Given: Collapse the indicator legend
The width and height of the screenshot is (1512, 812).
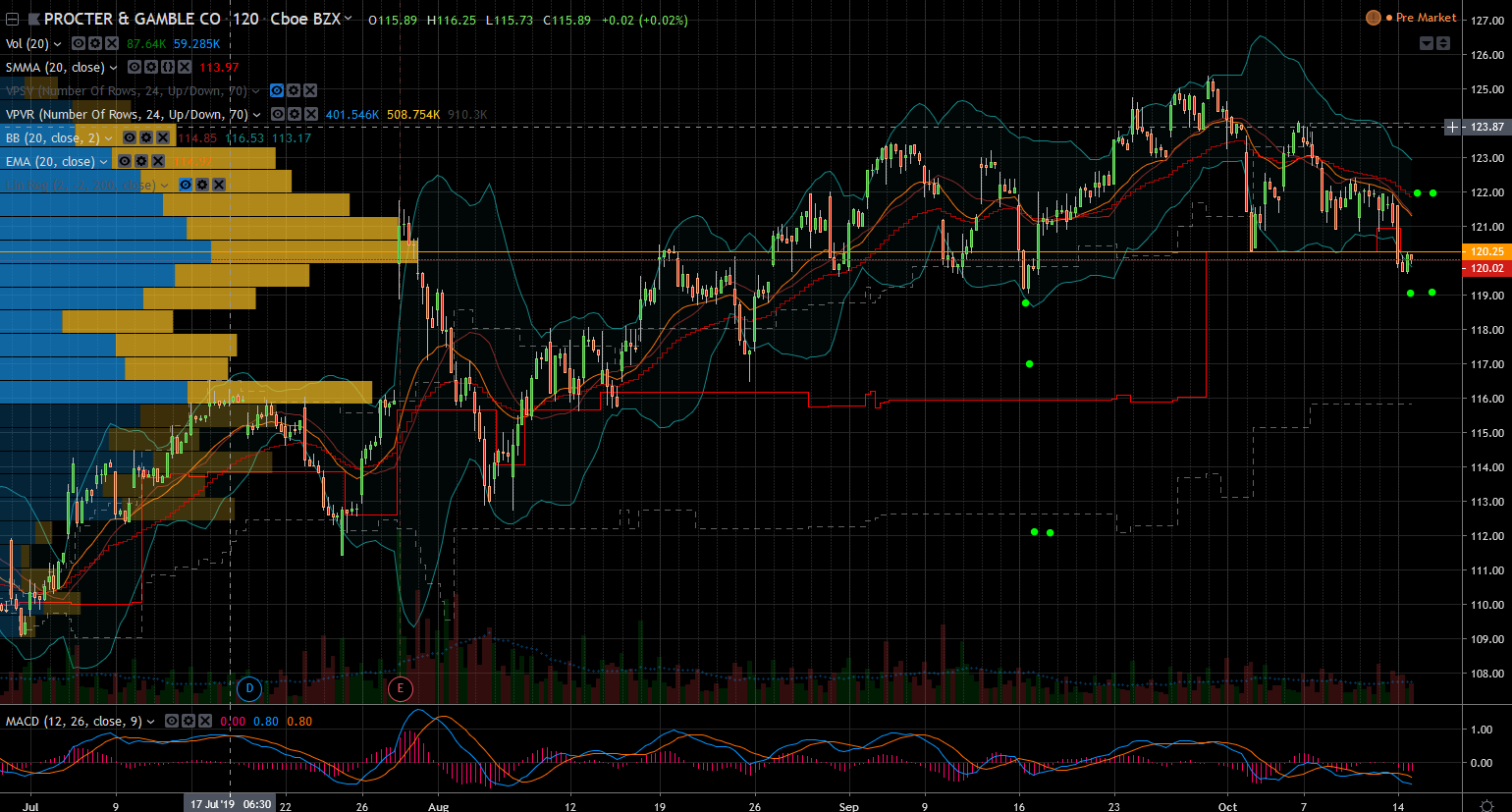Looking at the screenshot, I should coord(13,19).
